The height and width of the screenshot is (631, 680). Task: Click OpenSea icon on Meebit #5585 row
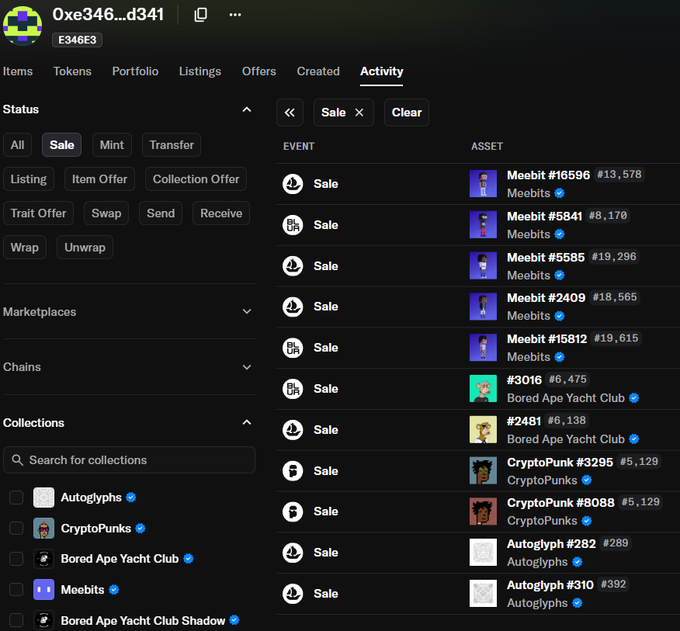[x=293, y=266]
